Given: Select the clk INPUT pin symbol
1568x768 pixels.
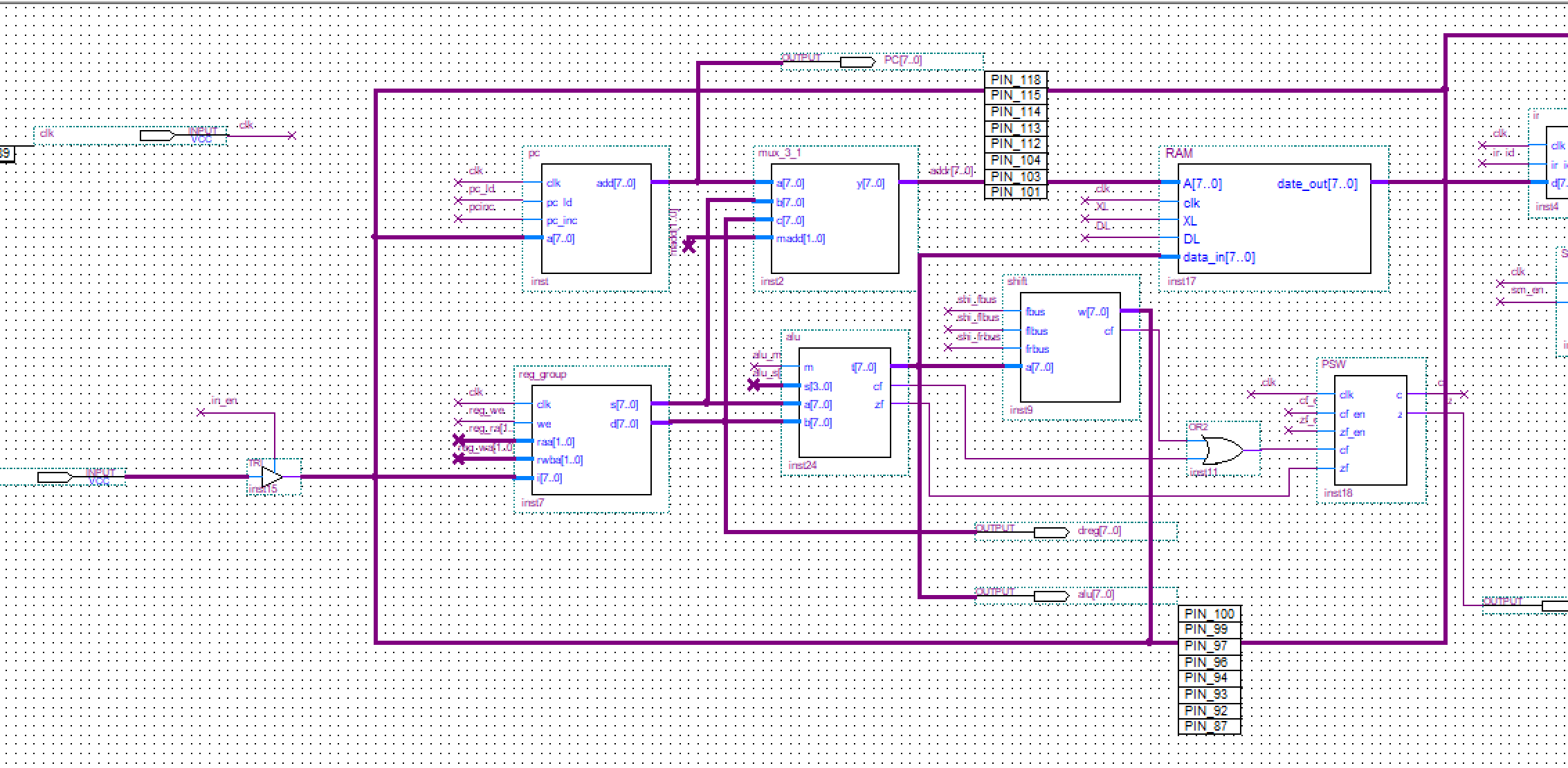Looking at the screenshot, I should 131,136.
